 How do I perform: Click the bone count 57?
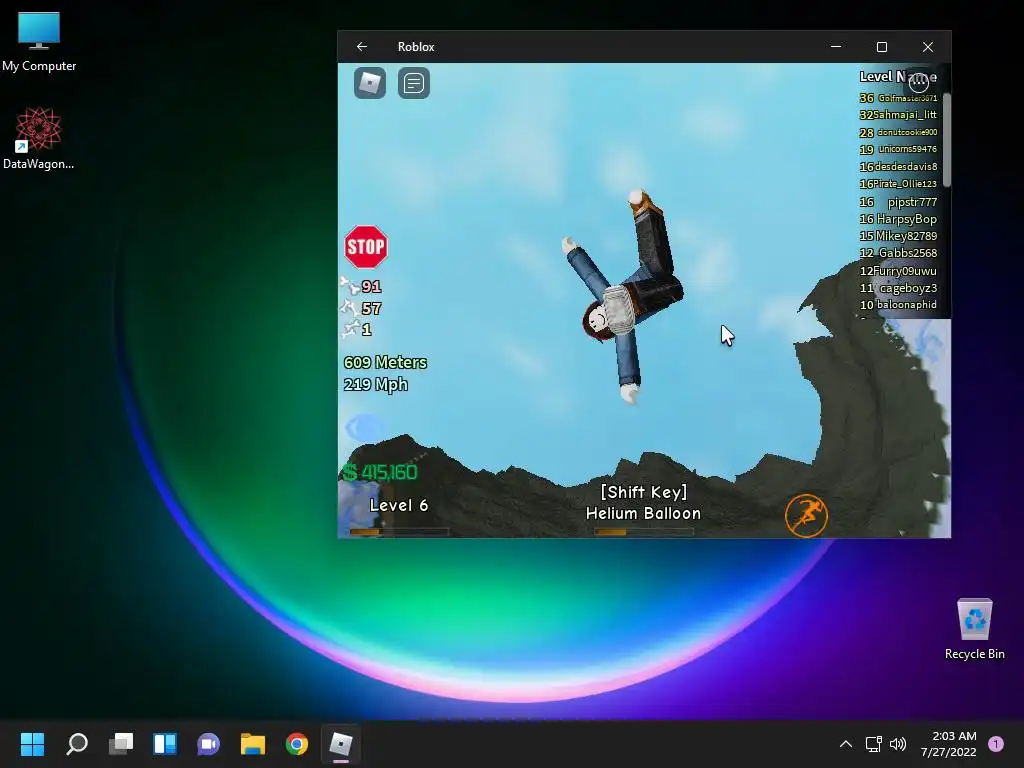pos(371,308)
